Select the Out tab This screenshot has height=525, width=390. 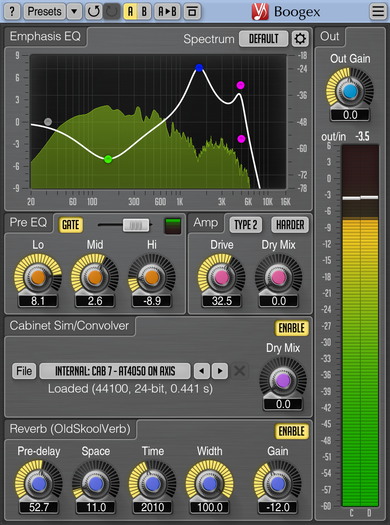pyautogui.click(x=330, y=36)
